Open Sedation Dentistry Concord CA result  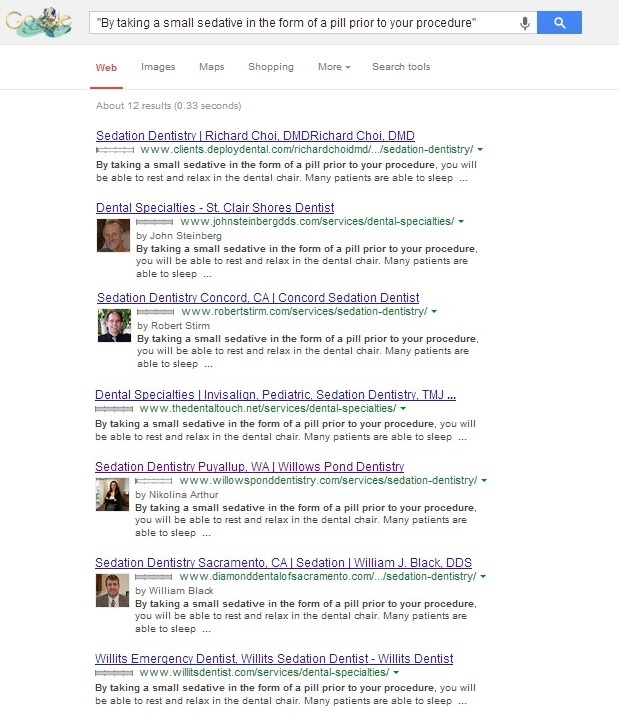[x=258, y=297]
